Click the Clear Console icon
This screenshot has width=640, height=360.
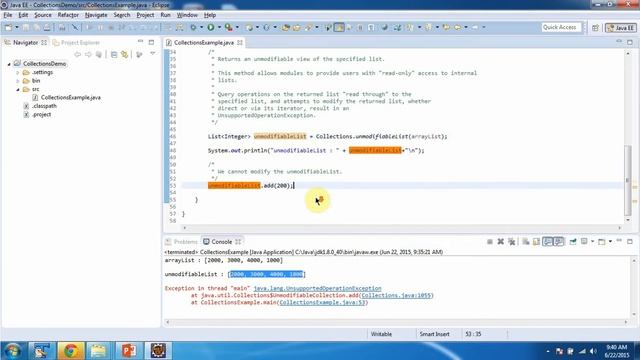click(526, 242)
